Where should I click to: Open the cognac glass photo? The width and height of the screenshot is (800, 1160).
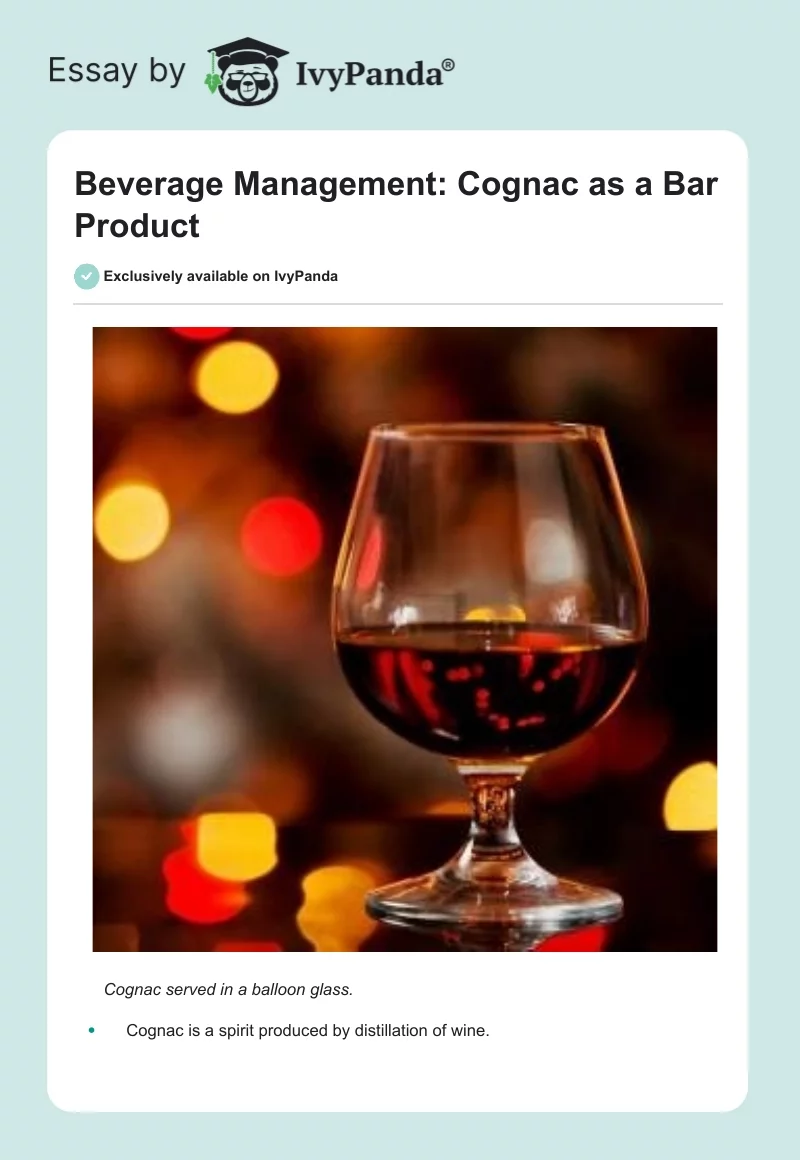point(405,639)
